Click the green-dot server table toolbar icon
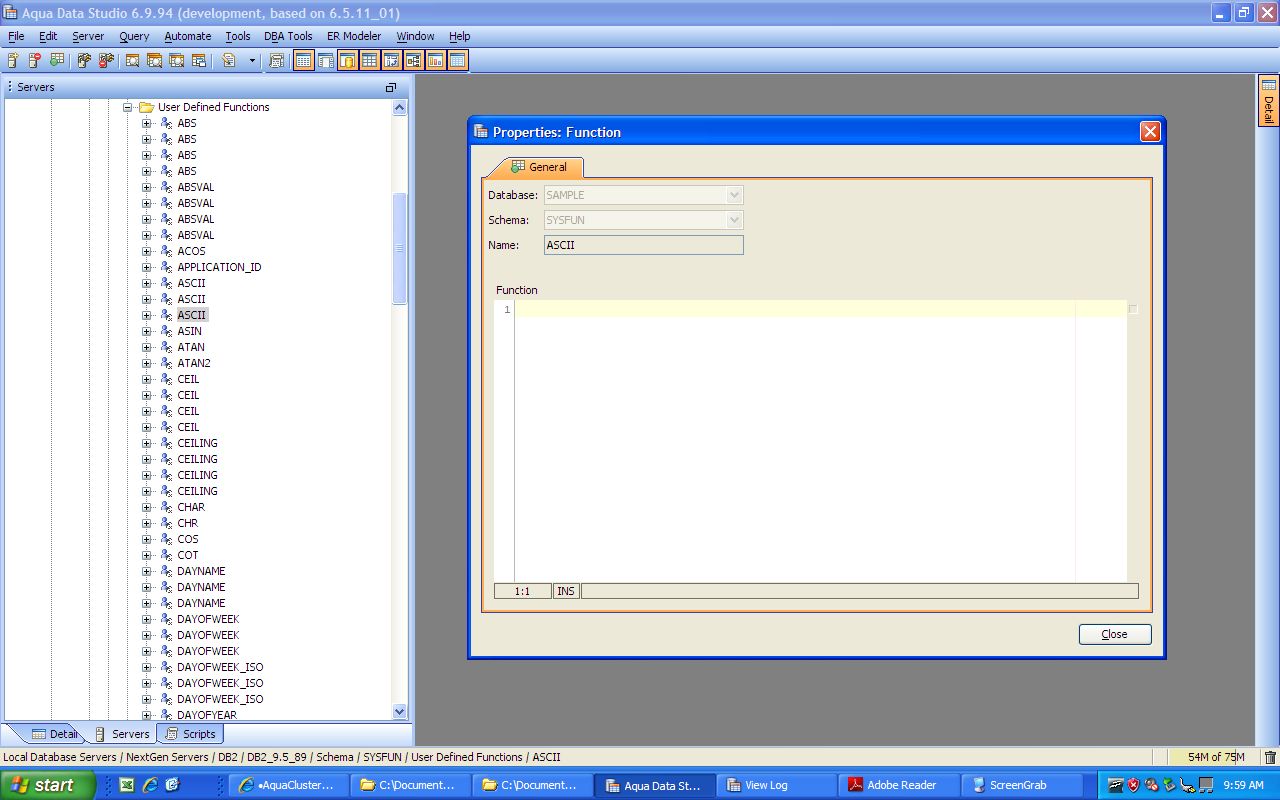 click(57, 61)
